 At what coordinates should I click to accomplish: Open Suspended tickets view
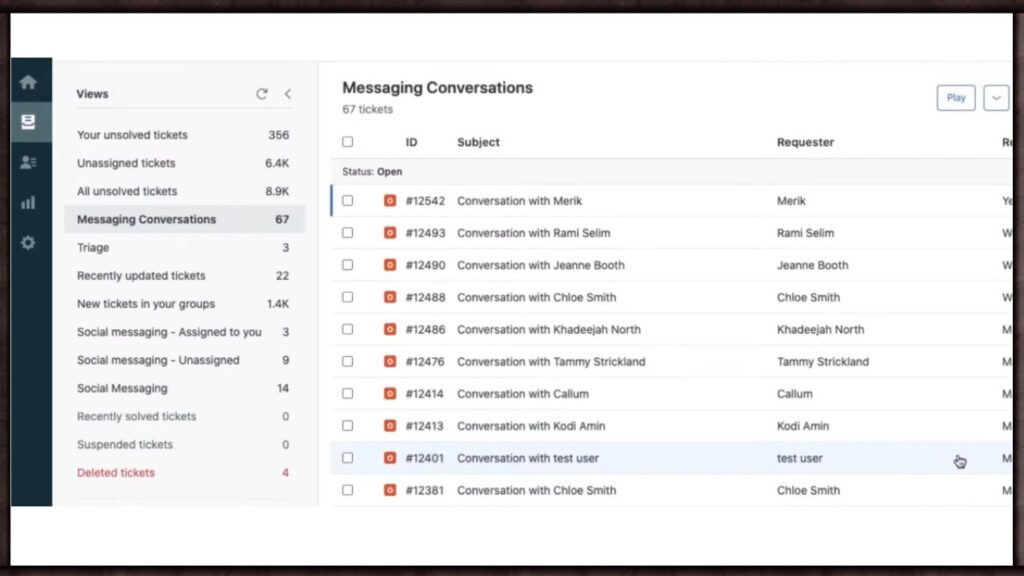[184, 444]
